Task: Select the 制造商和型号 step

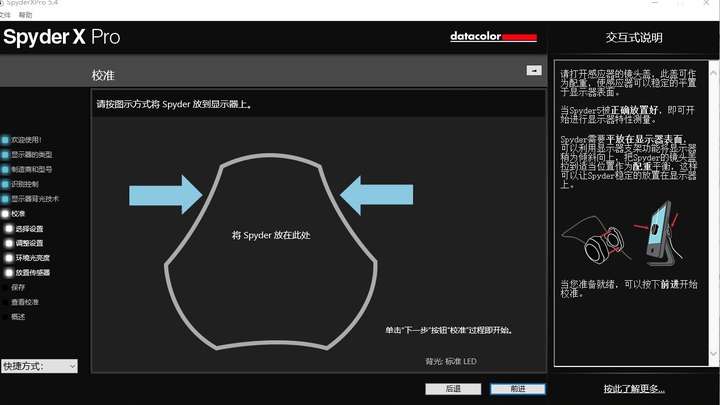Action: point(27,169)
